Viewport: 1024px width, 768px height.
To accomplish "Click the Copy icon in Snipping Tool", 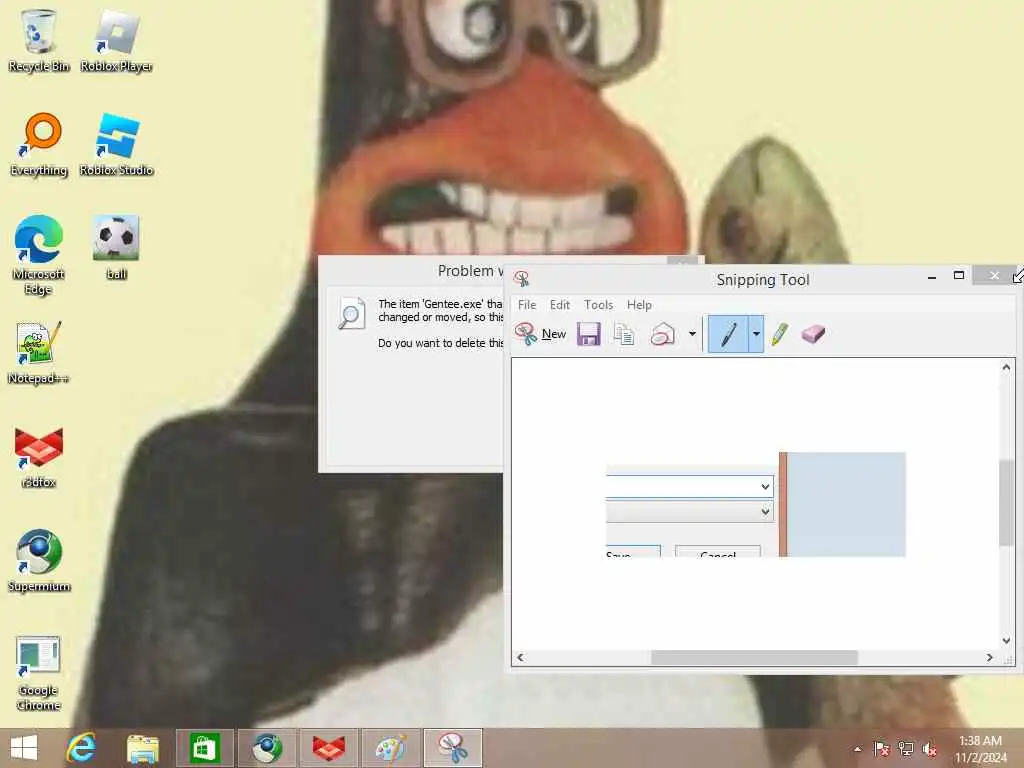I will [x=624, y=334].
